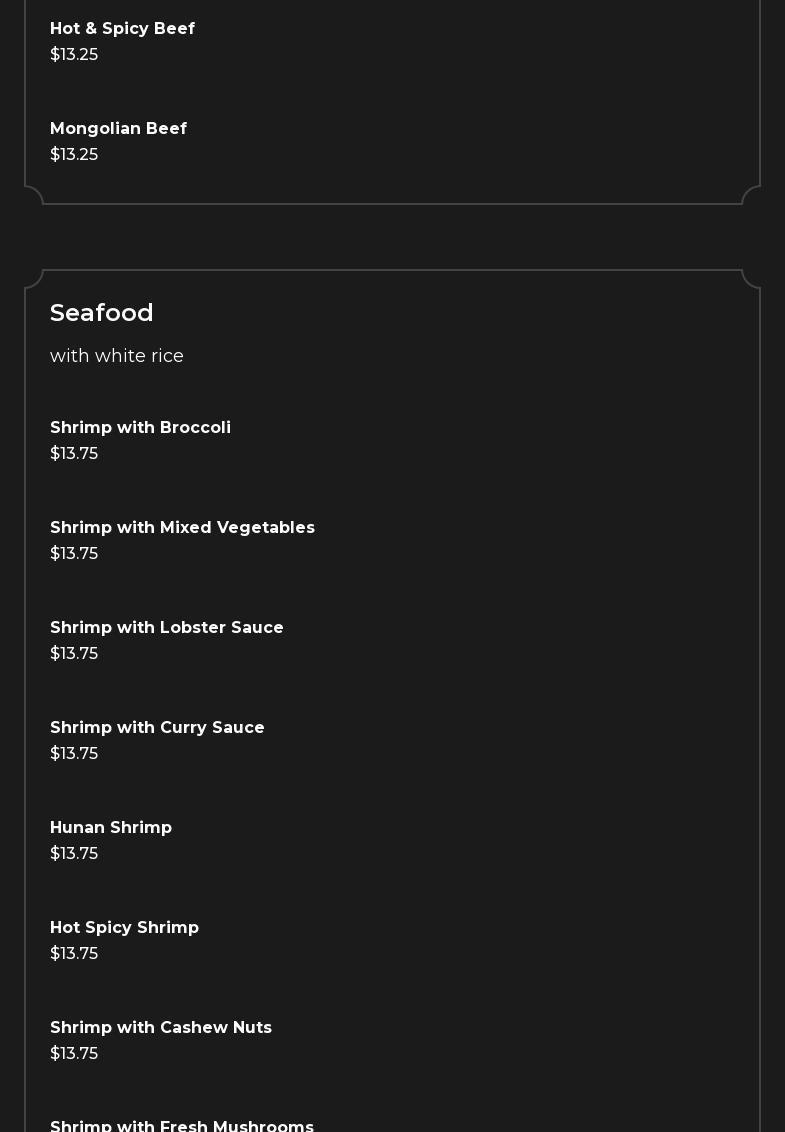
Task: Open the Shrimp with Curry Sauce item
Action: 157,728
